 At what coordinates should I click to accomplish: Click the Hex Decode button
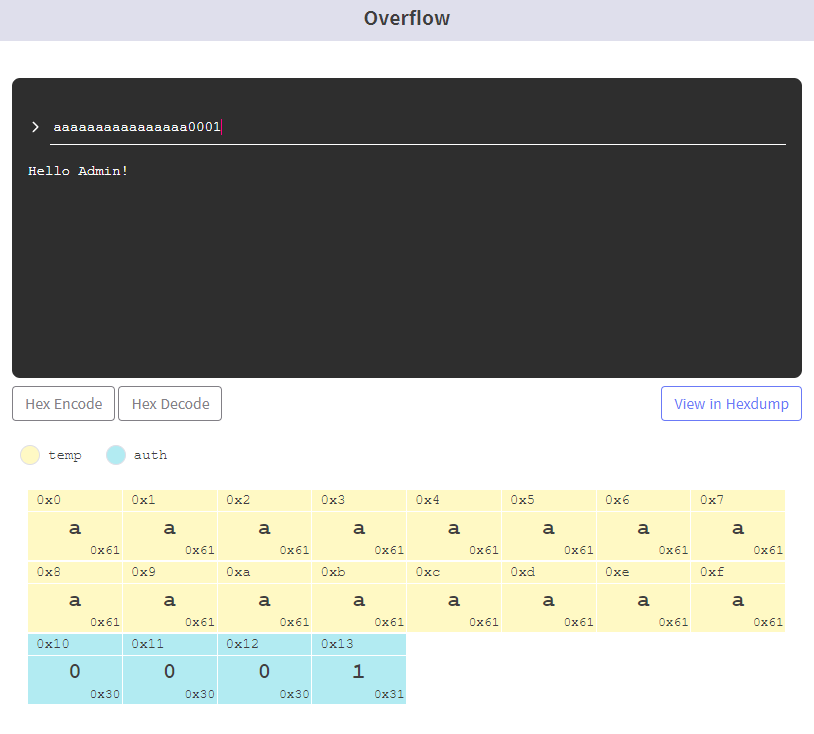click(170, 403)
